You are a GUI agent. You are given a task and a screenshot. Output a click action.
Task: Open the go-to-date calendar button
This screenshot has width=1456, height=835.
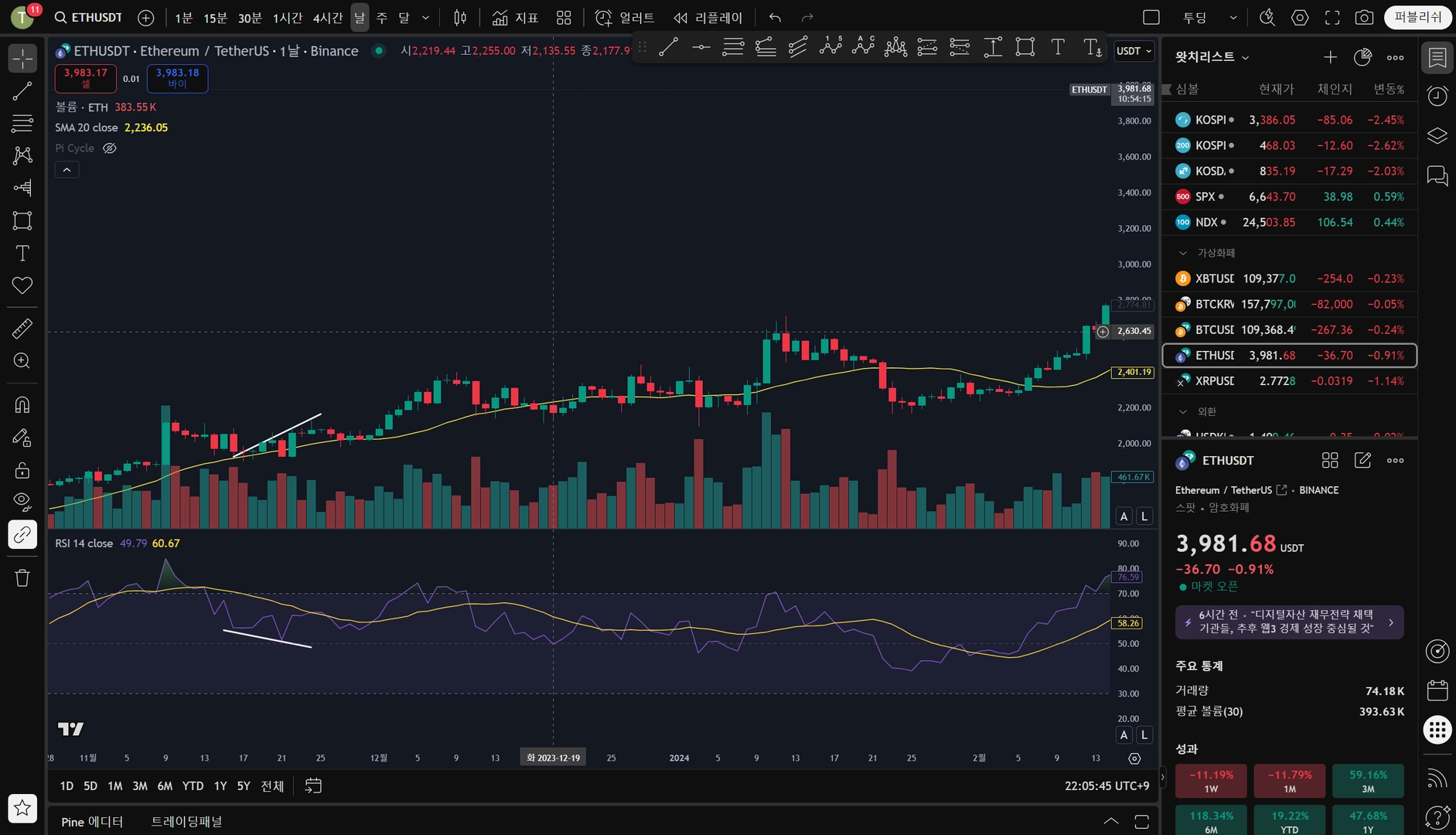(313, 786)
